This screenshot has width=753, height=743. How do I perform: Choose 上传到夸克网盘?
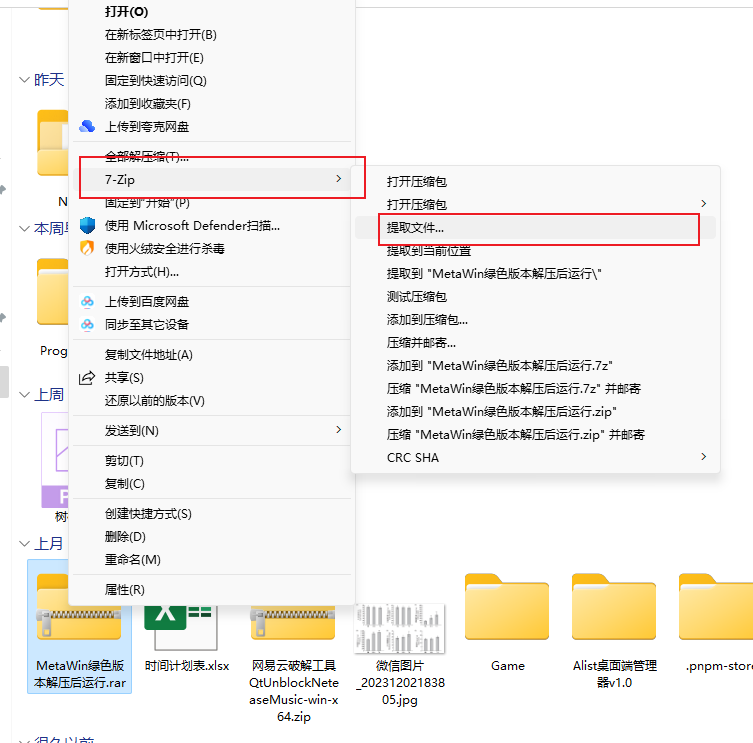(212, 127)
